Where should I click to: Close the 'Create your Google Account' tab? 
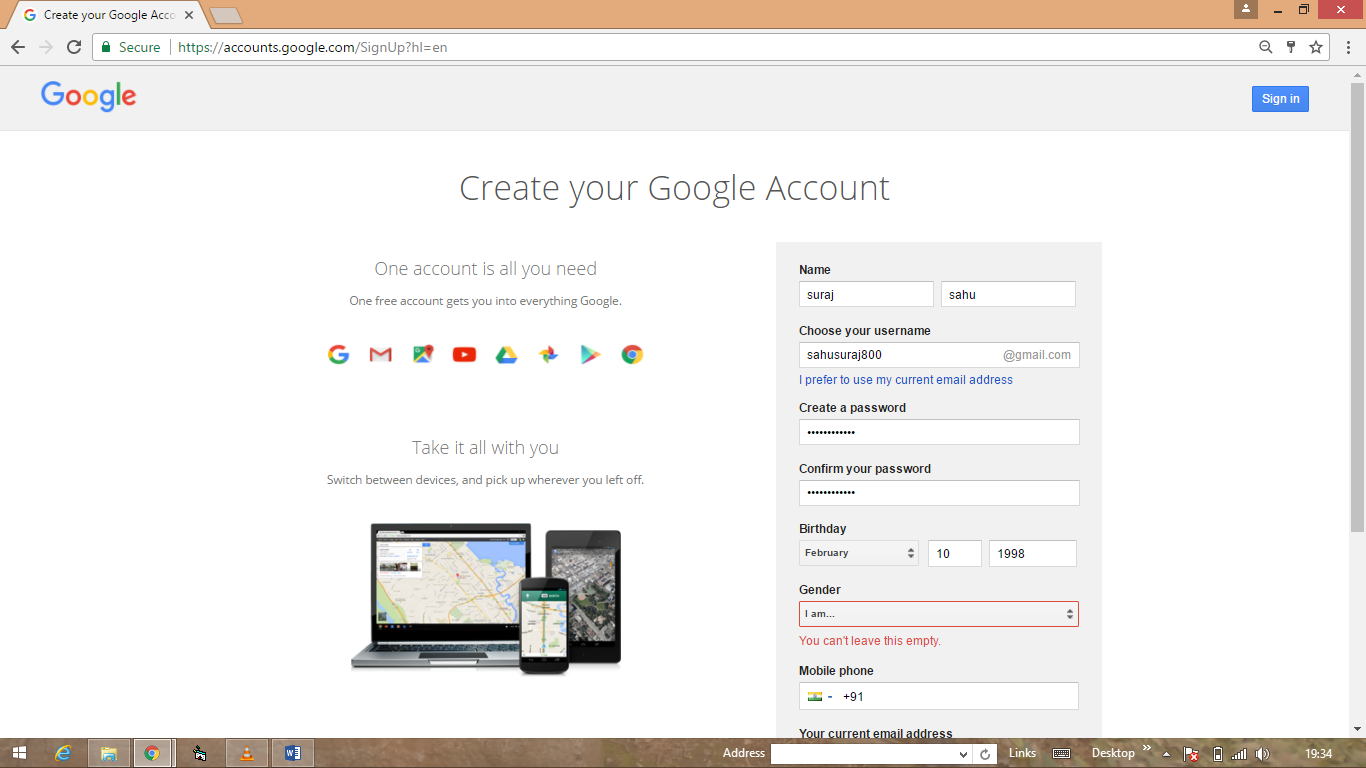click(x=189, y=15)
